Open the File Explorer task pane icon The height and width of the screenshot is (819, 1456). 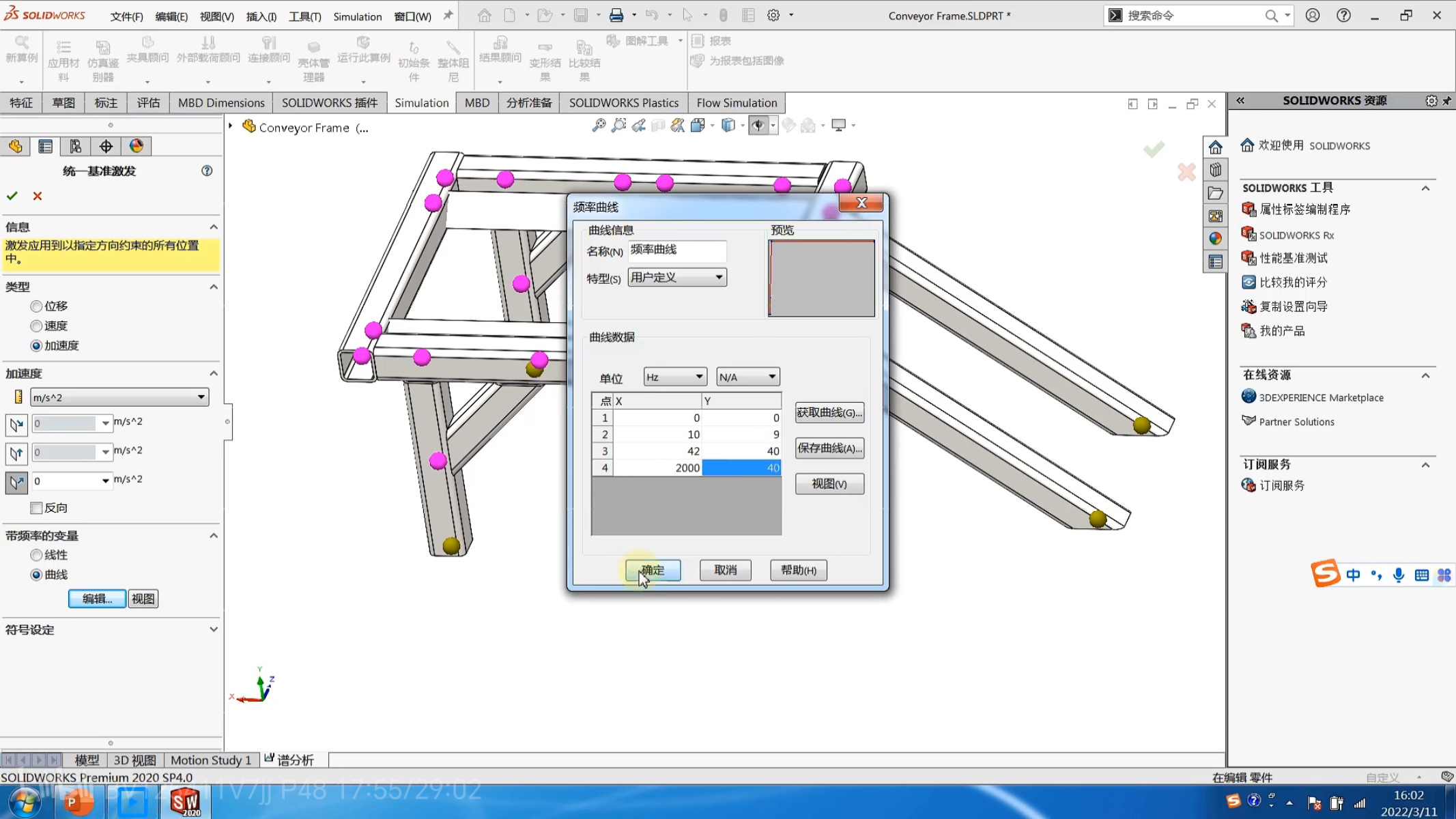[1216, 193]
